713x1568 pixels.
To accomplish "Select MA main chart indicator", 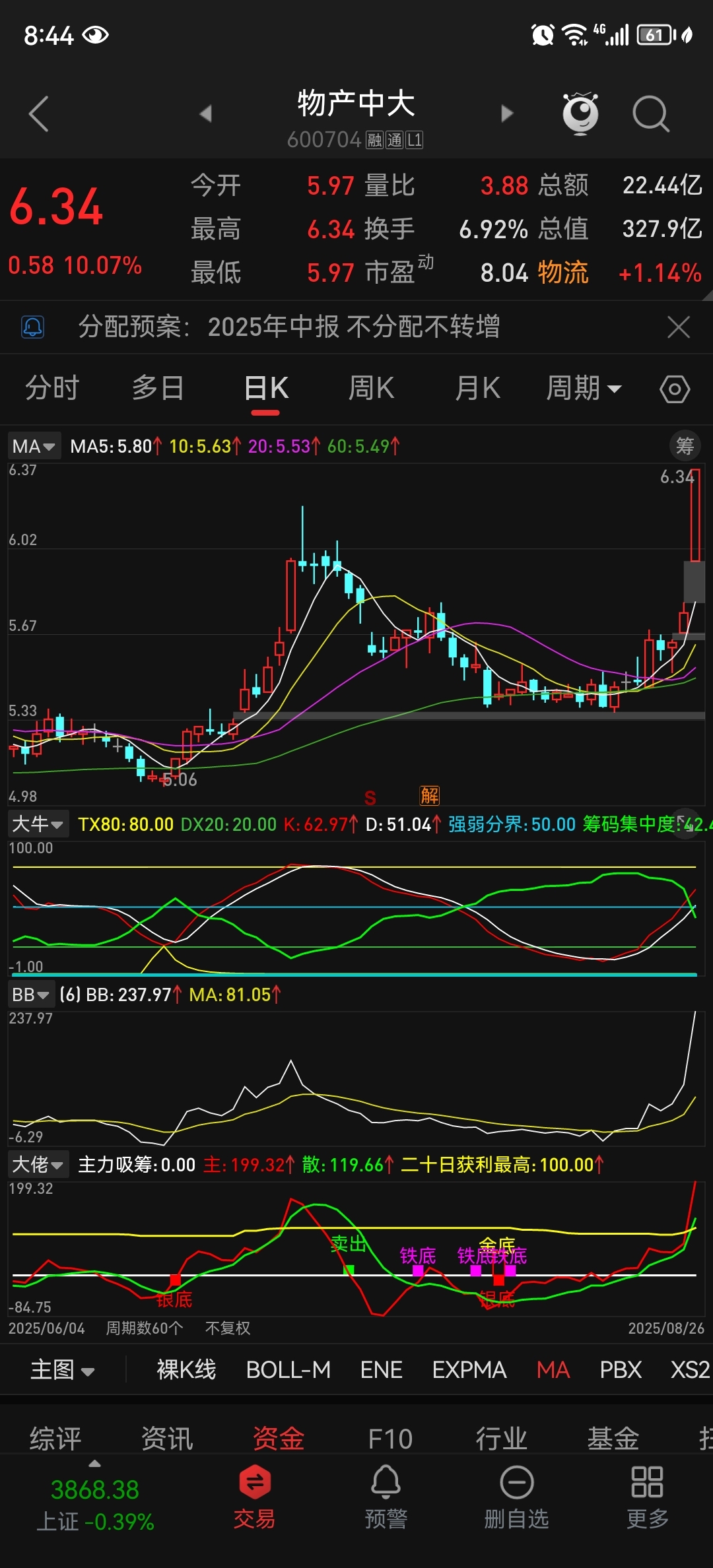I will pyautogui.click(x=553, y=1370).
